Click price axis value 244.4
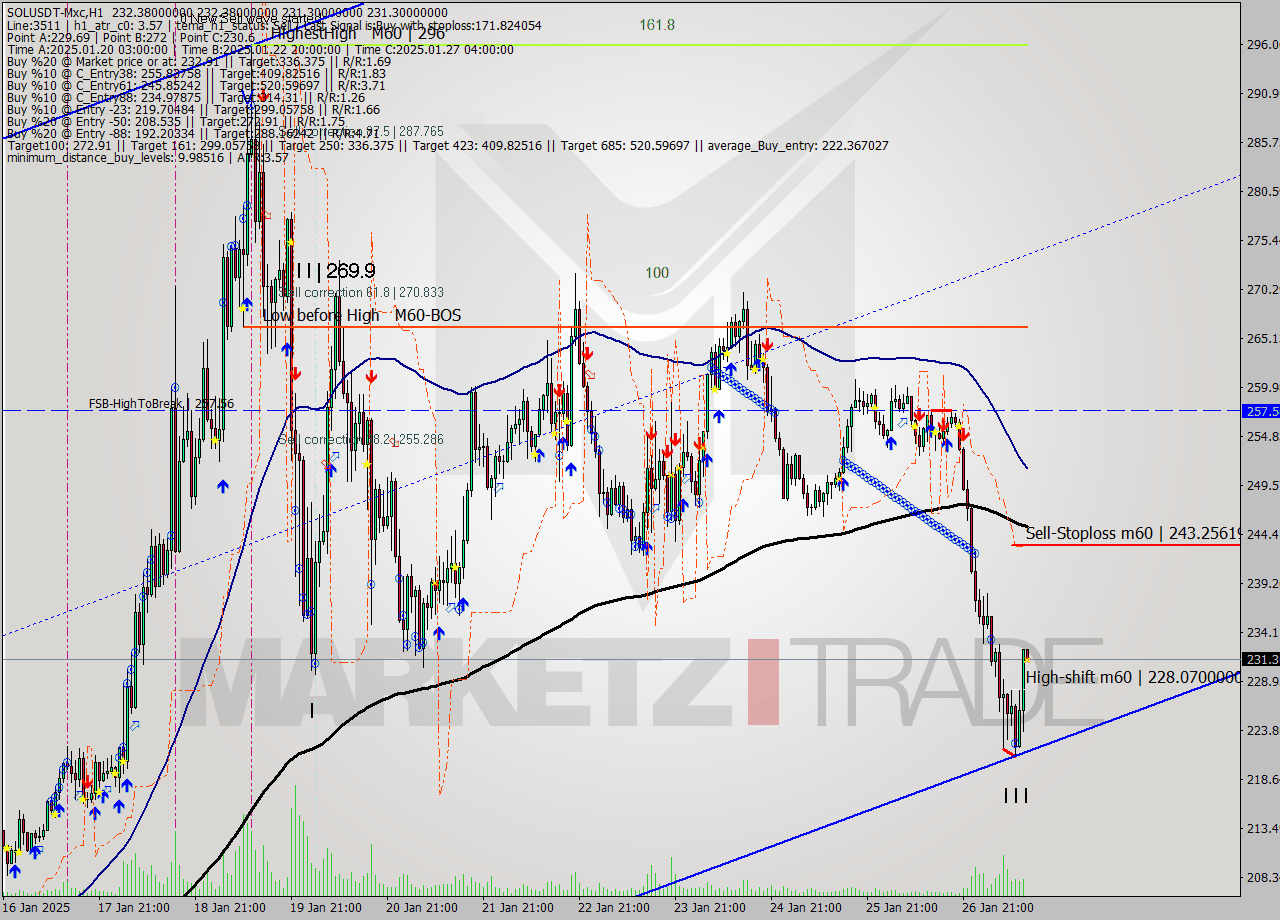 (1261, 534)
